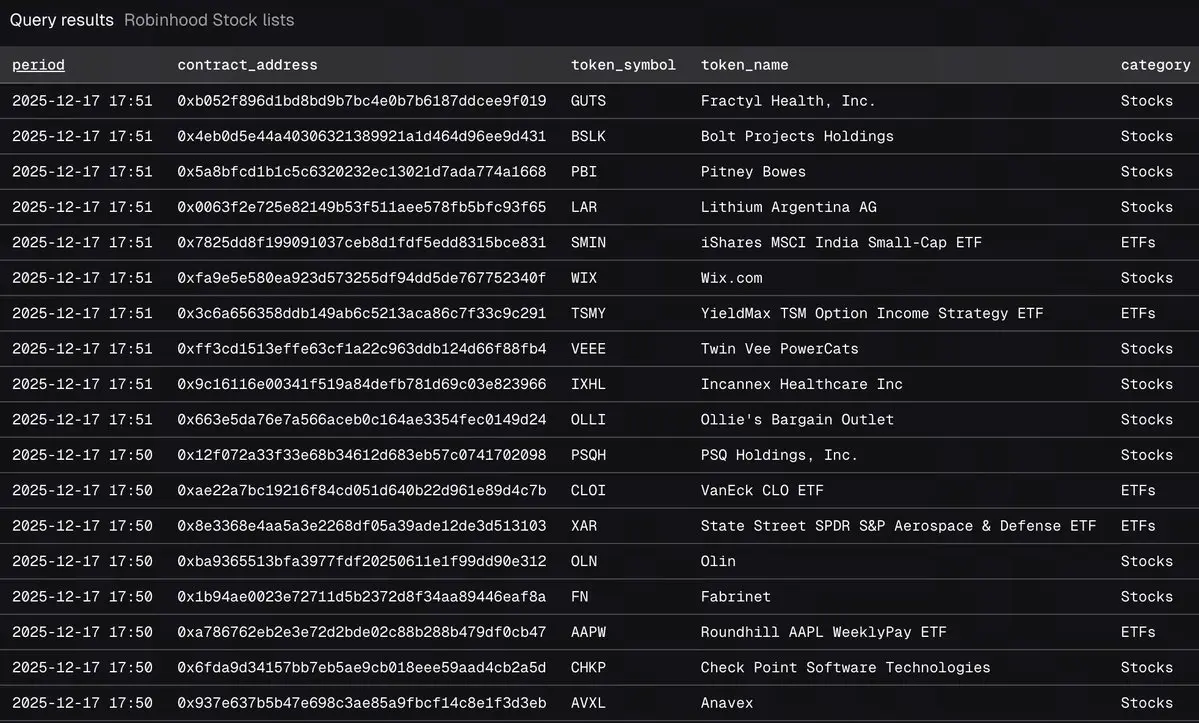
Task: Click Roundhill AAPL WeeklyPay ETF cell
Action: pyautogui.click(x=824, y=632)
